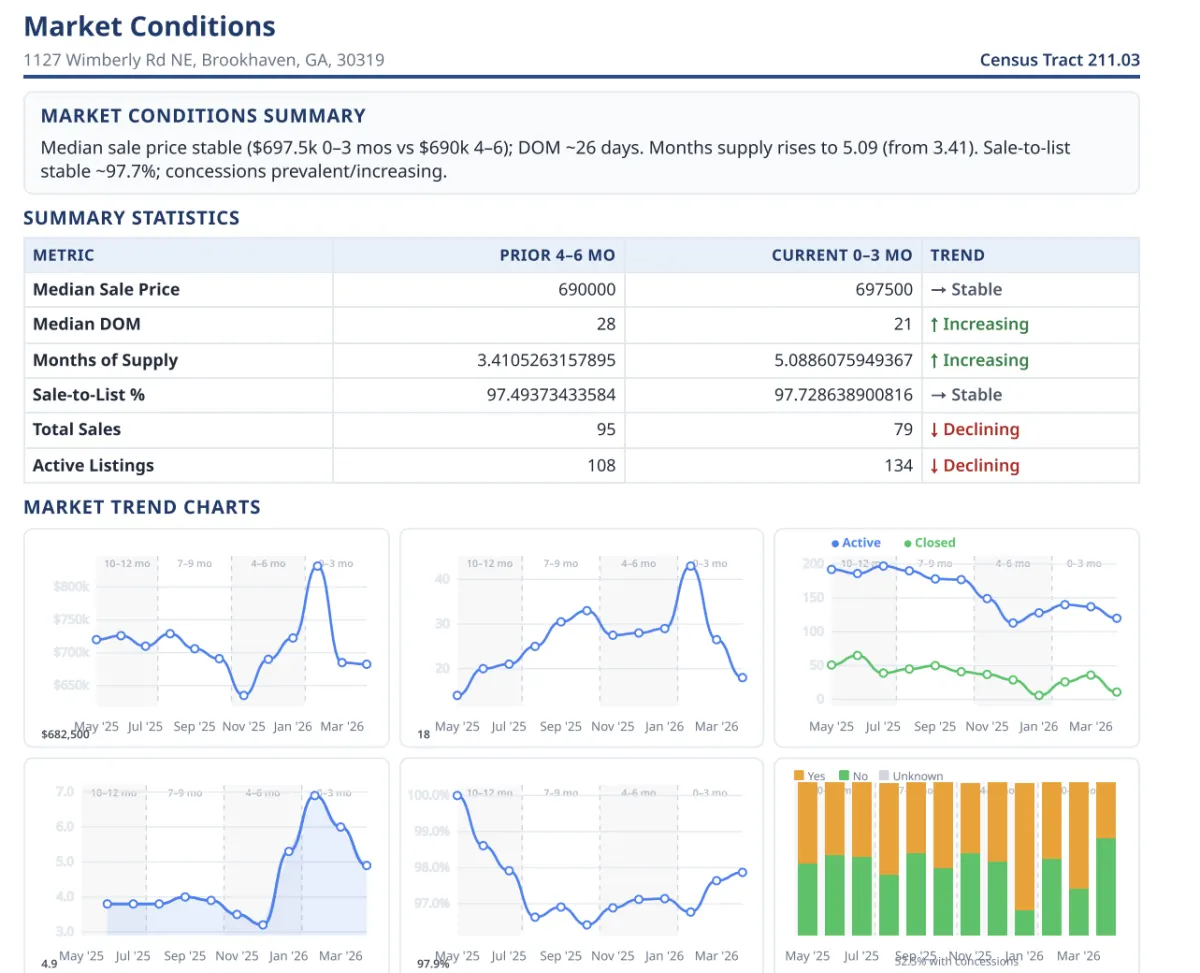Click the Declining arrow in Active Listings row
The width and height of the screenshot is (1200, 973).
934,465
